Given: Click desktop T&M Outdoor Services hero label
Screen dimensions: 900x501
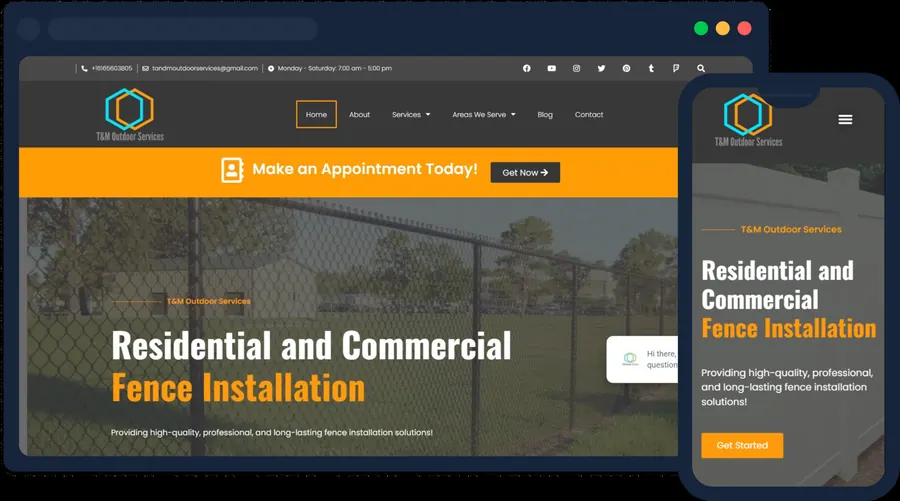Looking at the screenshot, I should tap(208, 301).
